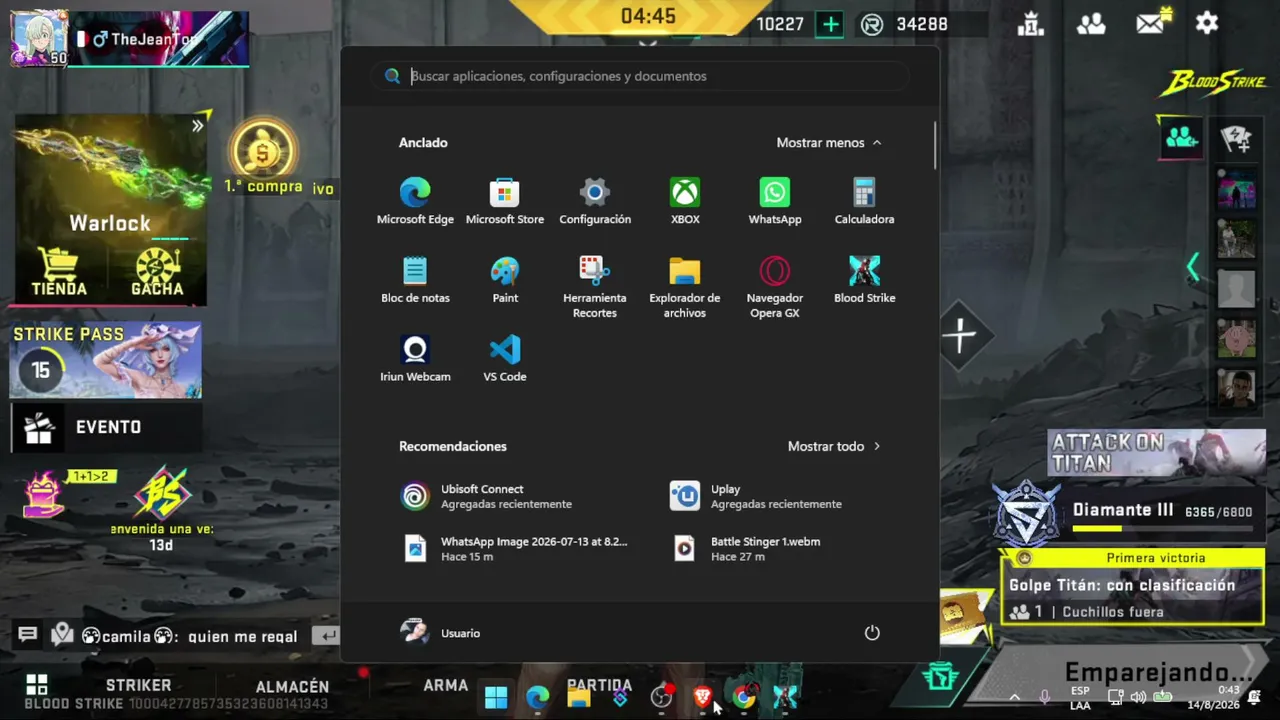Launch Microsoft Store pinned app
The width and height of the screenshot is (1280, 720).
(x=505, y=201)
